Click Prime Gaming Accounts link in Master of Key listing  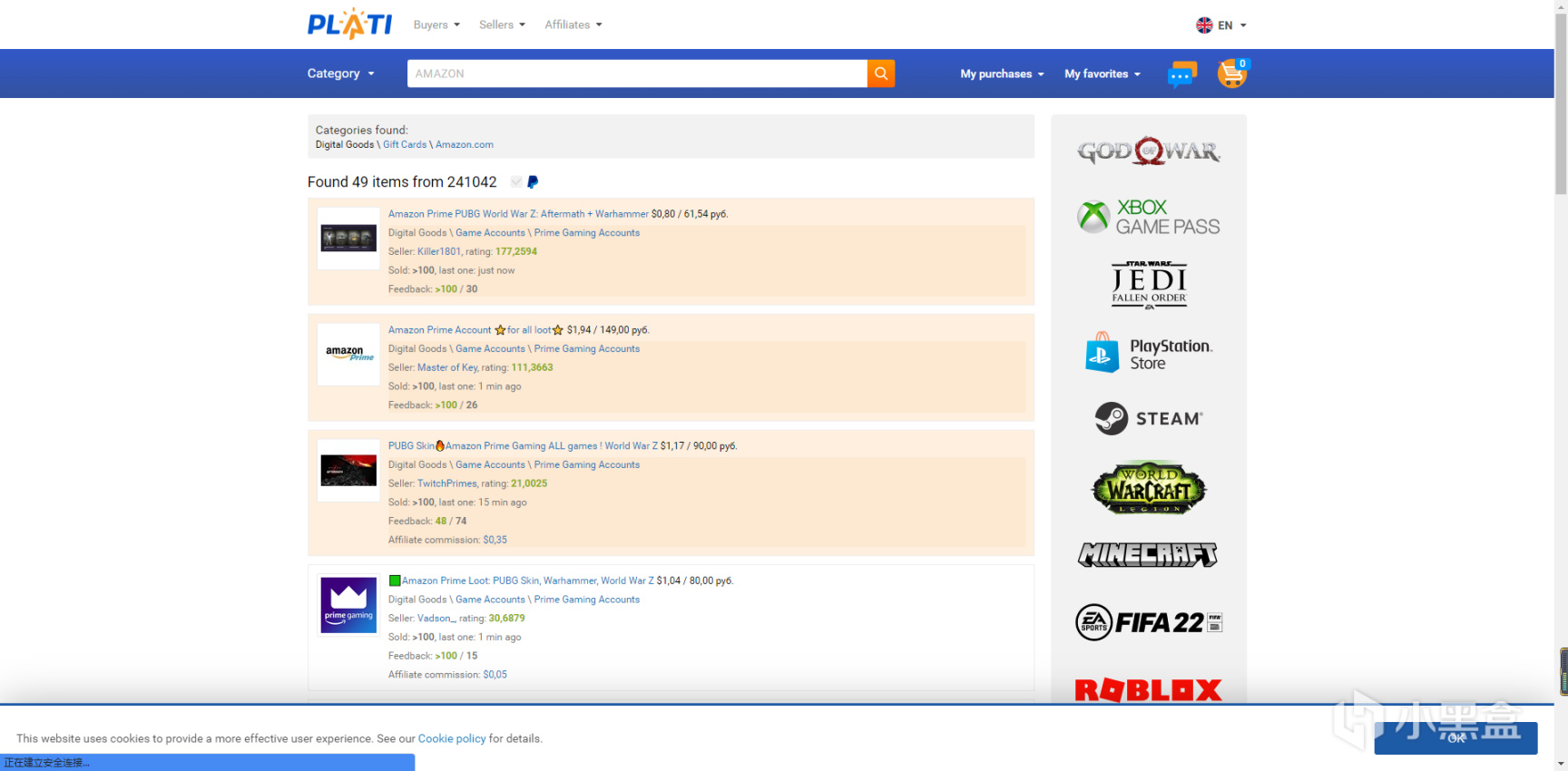[x=587, y=349]
